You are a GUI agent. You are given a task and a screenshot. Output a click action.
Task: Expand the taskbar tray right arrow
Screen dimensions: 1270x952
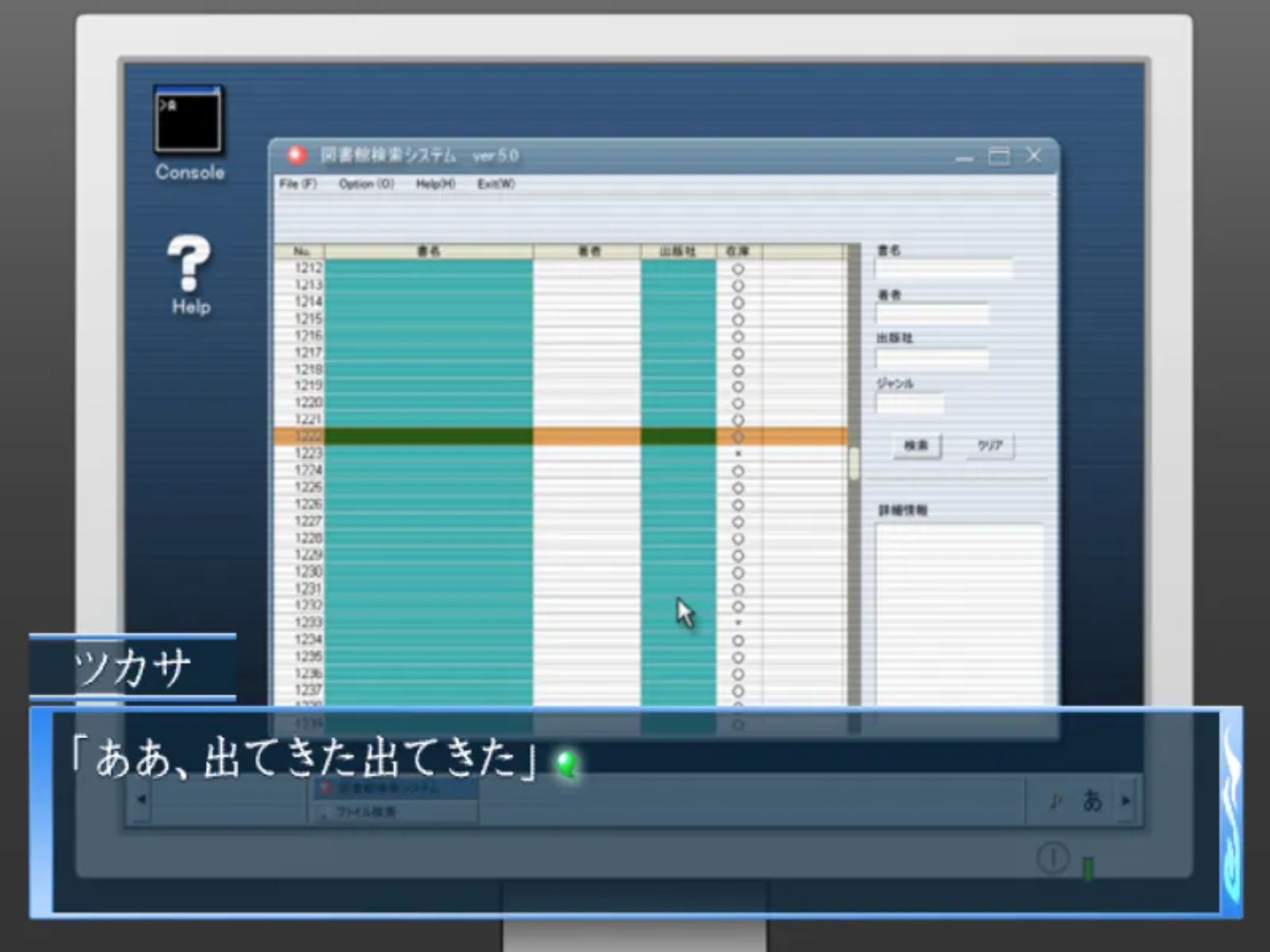pyautogui.click(x=1126, y=801)
